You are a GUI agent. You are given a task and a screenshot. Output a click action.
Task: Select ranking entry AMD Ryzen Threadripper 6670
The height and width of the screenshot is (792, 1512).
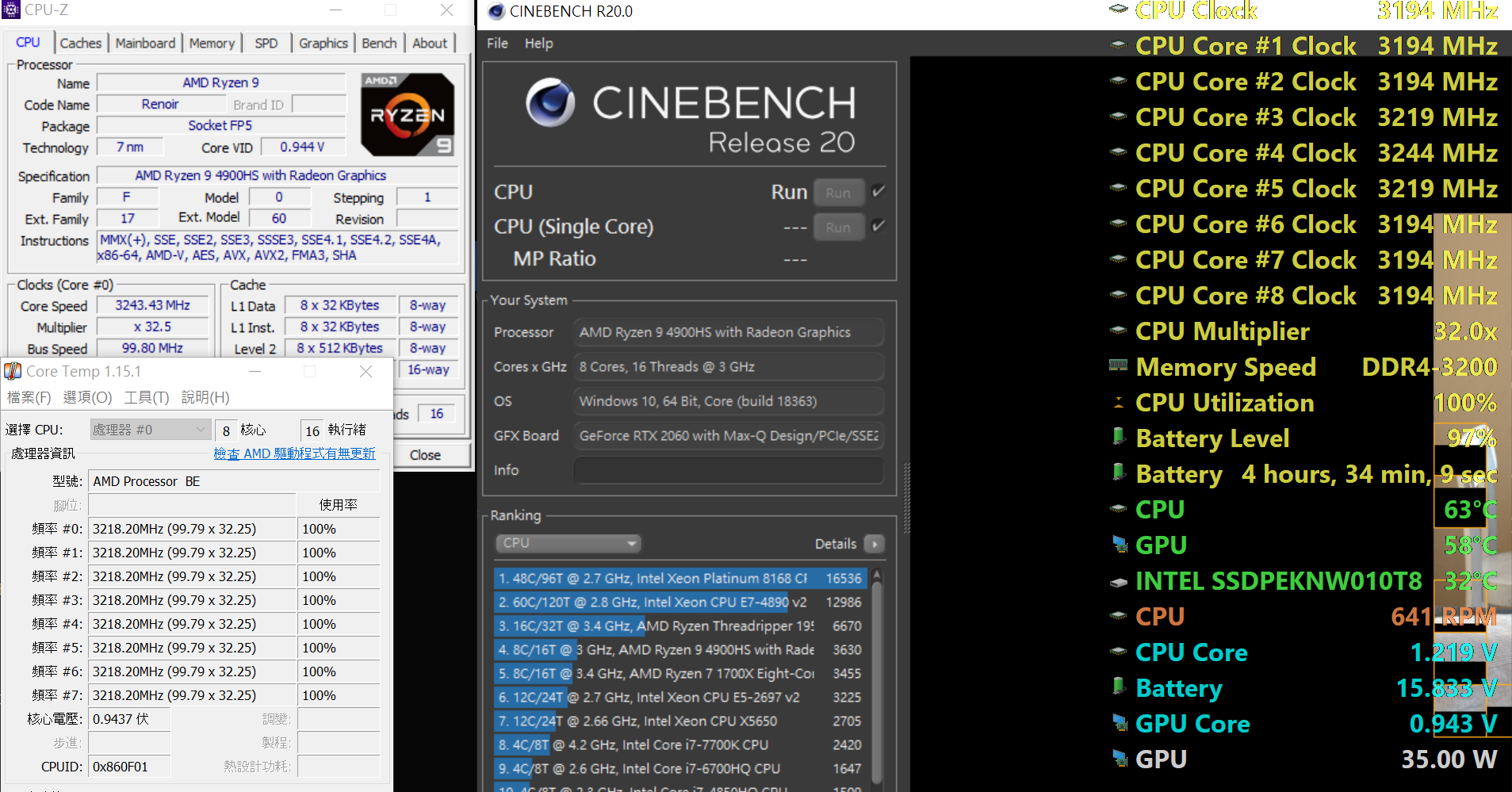point(679,626)
